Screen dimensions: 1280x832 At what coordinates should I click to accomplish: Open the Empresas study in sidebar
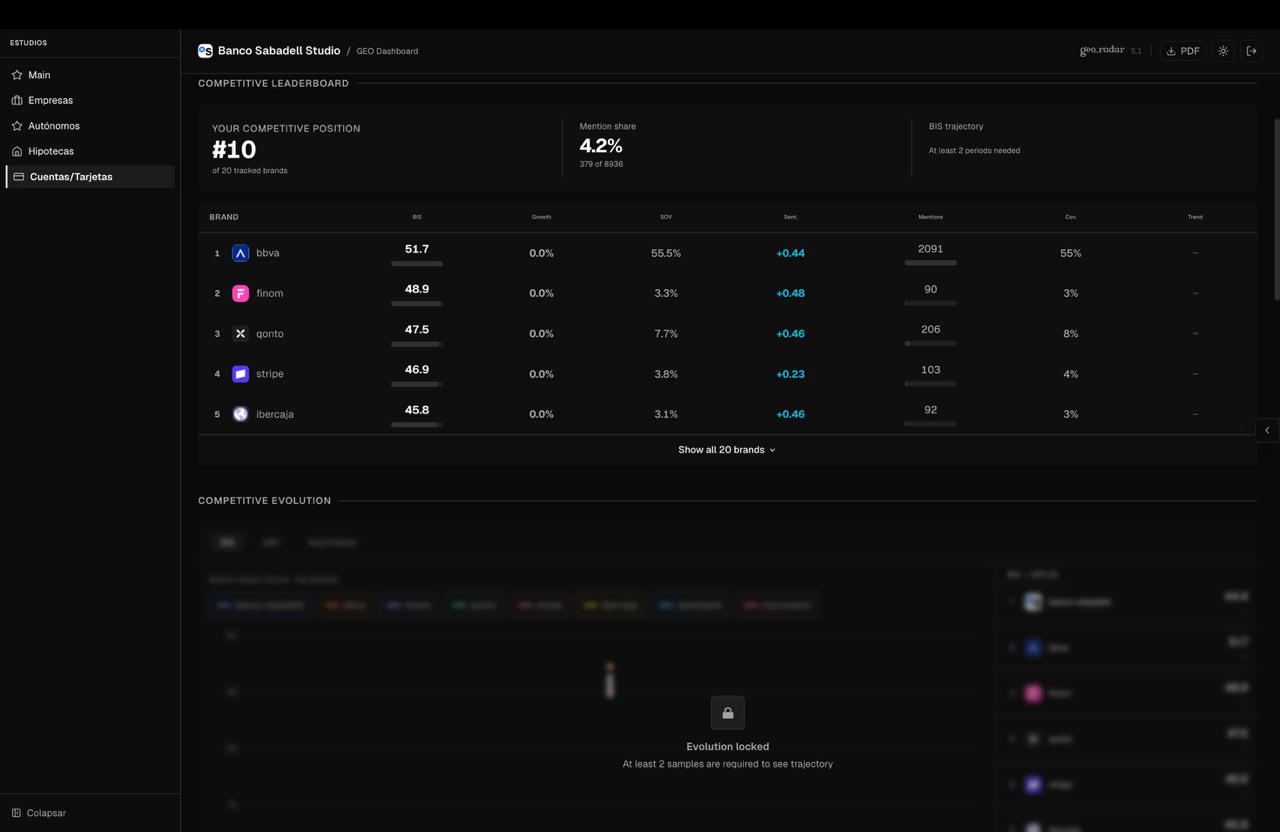(50, 100)
